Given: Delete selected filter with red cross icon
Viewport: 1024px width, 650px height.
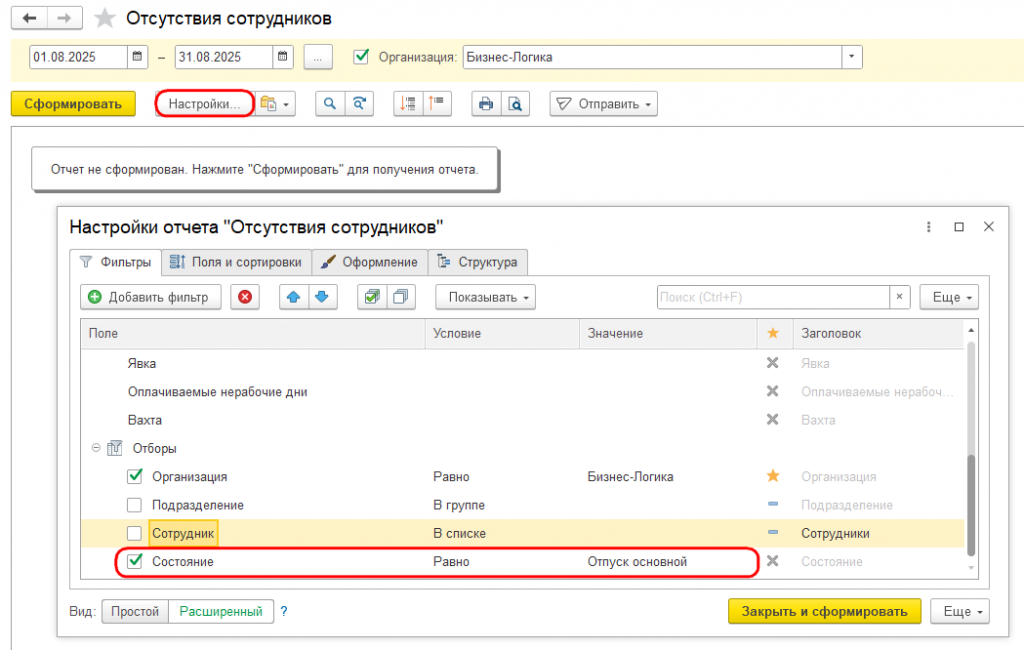Looking at the screenshot, I should click(245, 297).
